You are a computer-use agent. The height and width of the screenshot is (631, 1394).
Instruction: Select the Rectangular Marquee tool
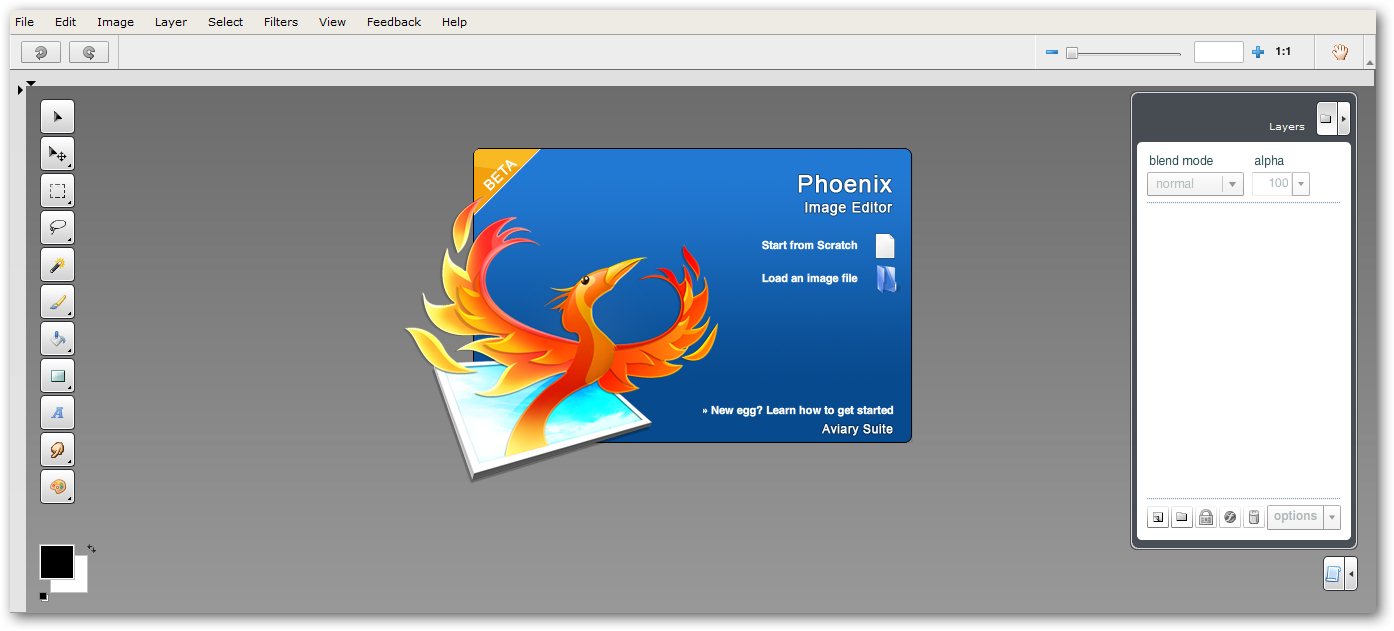click(x=57, y=191)
